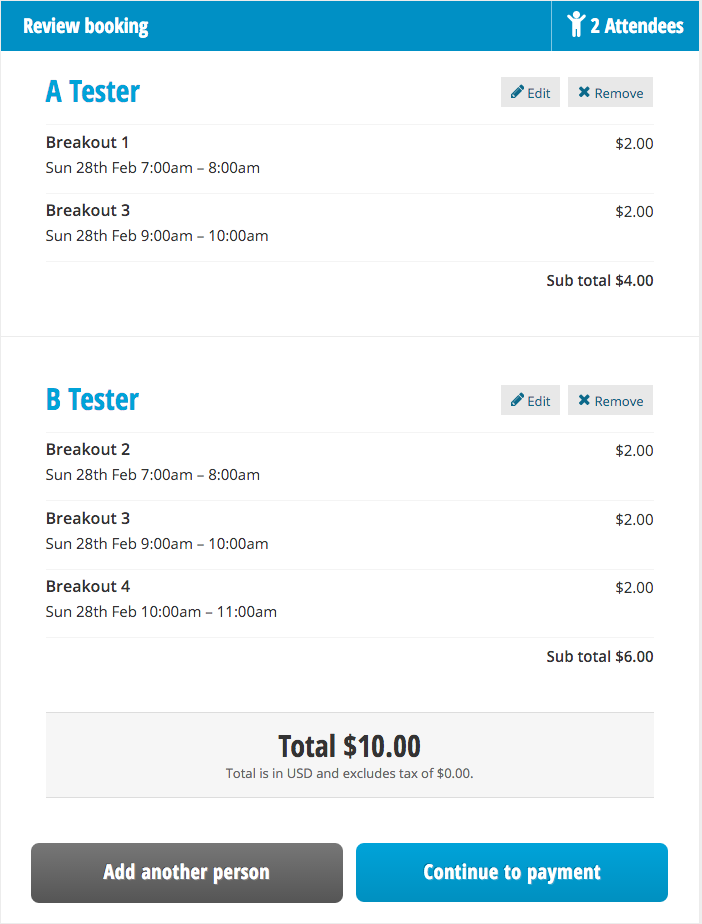702x924 pixels.
Task: Select B Tester name heading
Action: point(93,399)
